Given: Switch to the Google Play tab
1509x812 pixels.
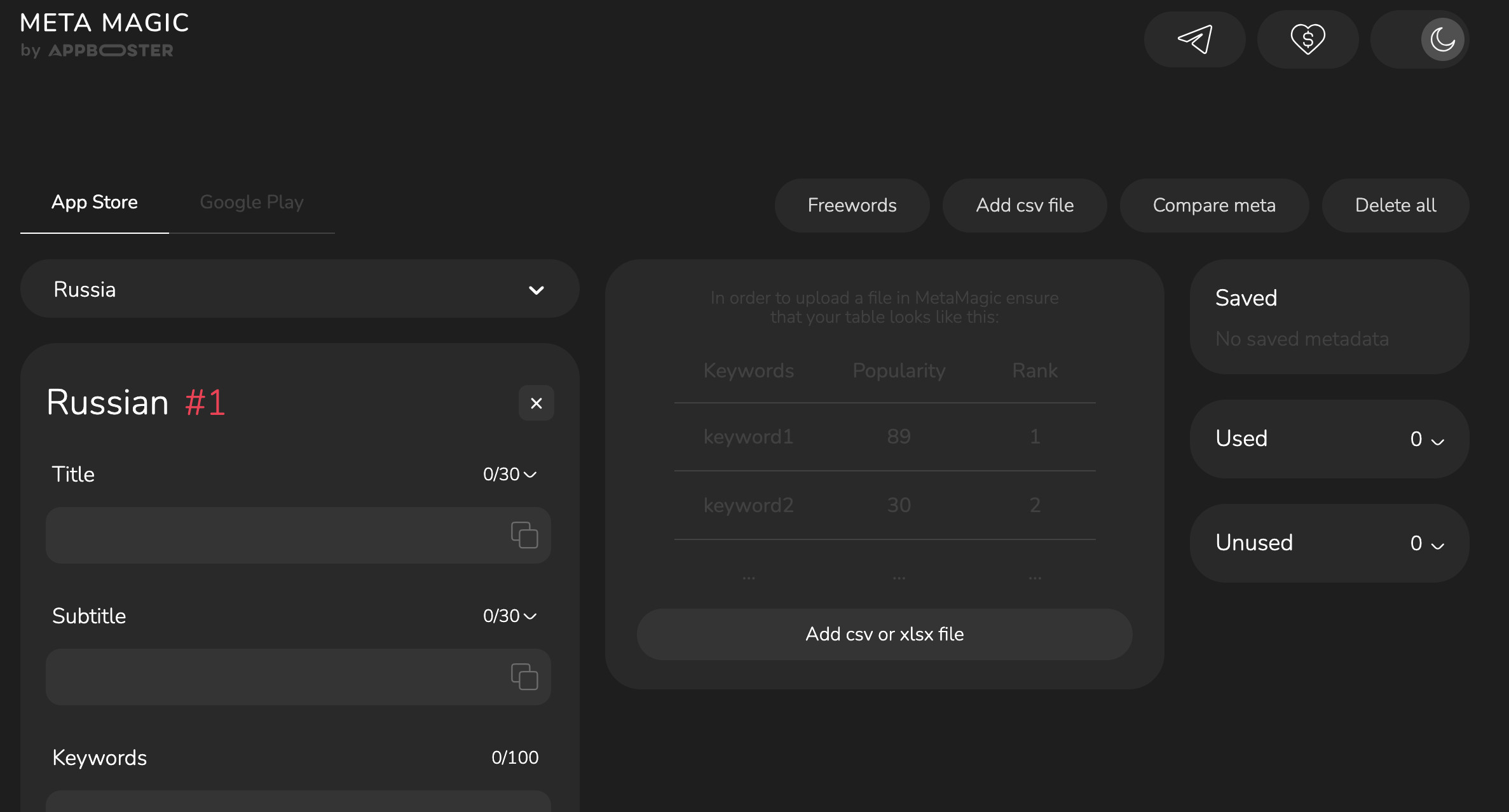Looking at the screenshot, I should click(252, 202).
